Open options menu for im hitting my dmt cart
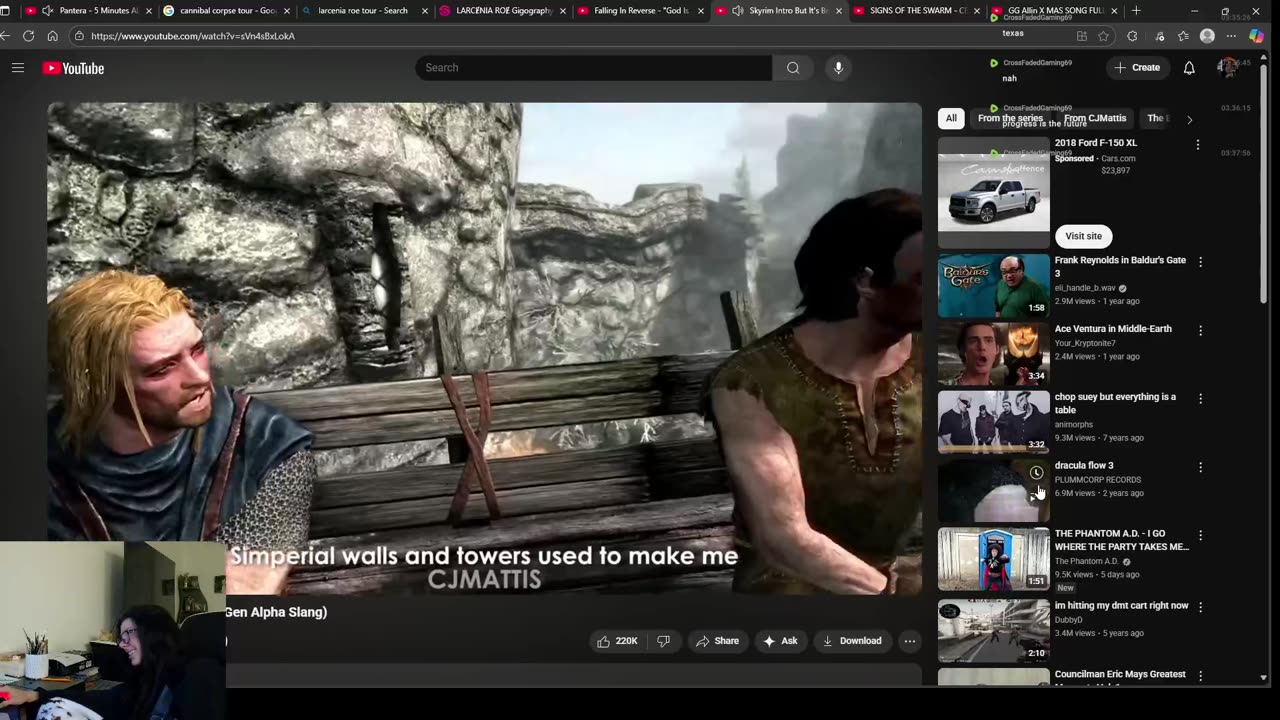Image resolution: width=1280 pixels, height=720 pixels. coord(1200,607)
